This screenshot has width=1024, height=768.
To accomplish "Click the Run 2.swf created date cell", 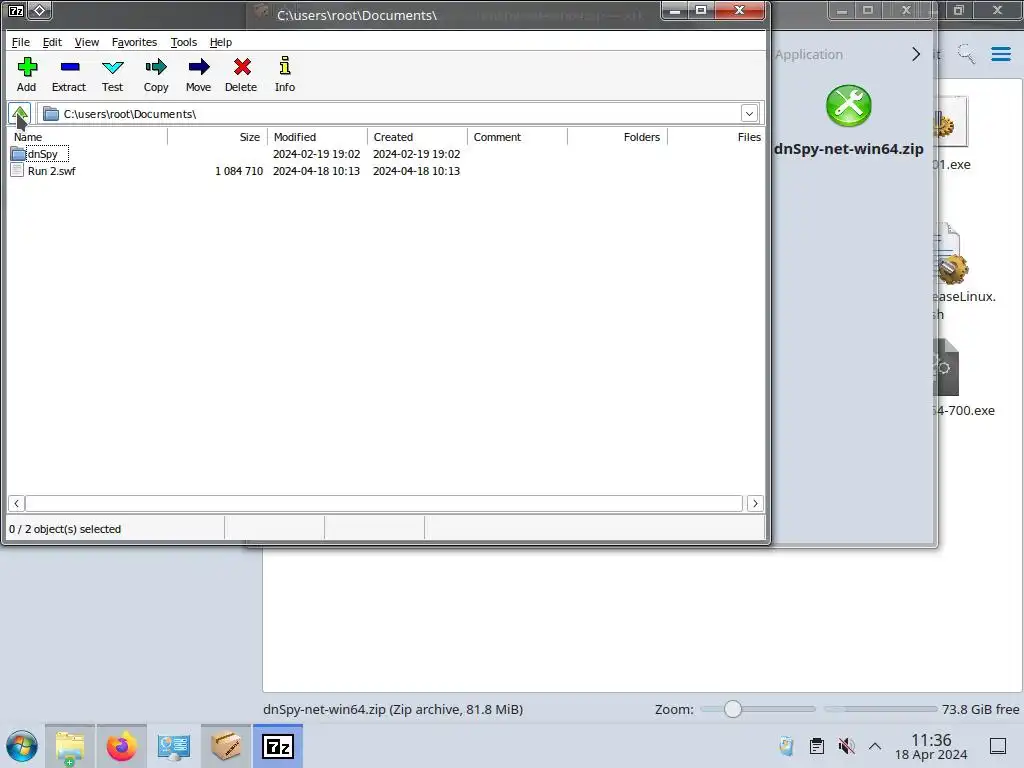I will tap(417, 171).
